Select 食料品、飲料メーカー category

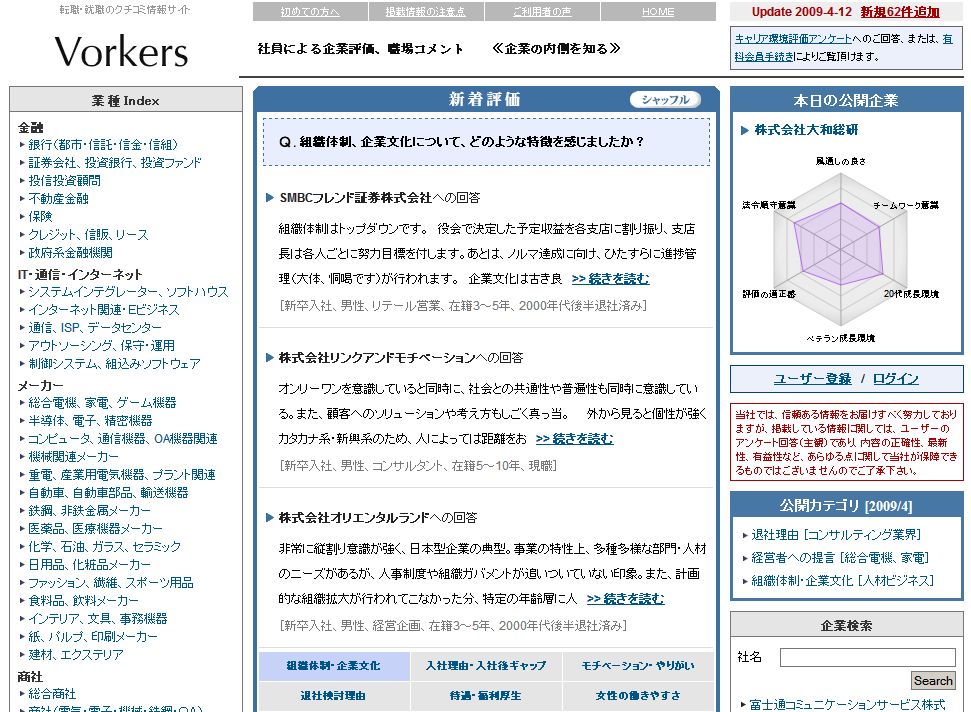pos(84,601)
